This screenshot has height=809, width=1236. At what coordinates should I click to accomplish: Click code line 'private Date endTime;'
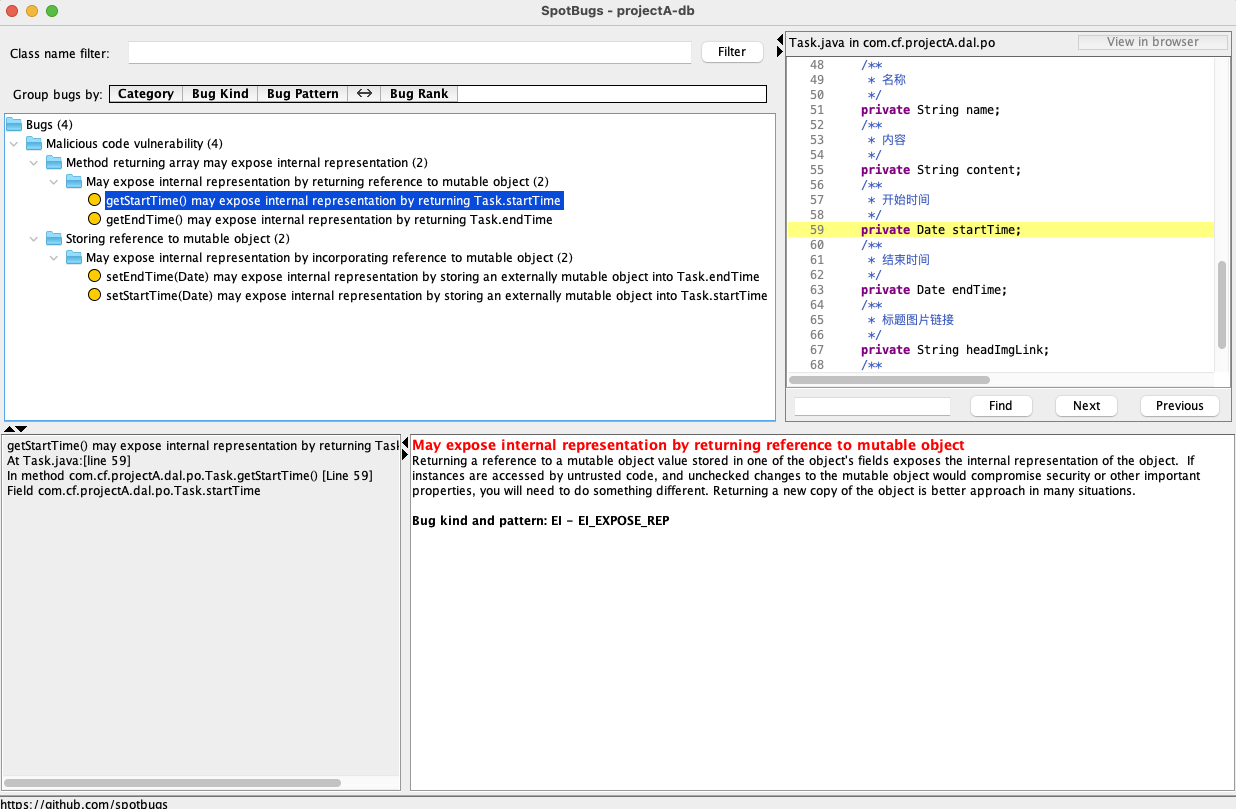pyautogui.click(x=934, y=290)
